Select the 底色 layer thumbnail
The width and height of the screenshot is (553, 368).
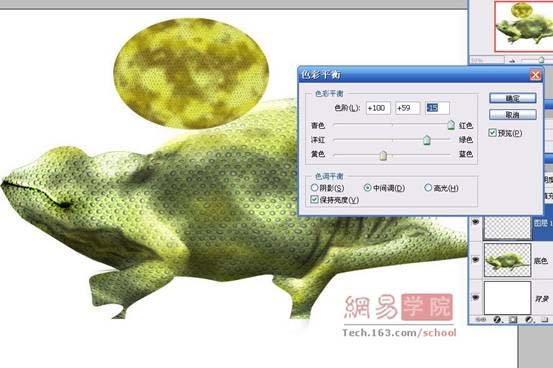click(508, 260)
